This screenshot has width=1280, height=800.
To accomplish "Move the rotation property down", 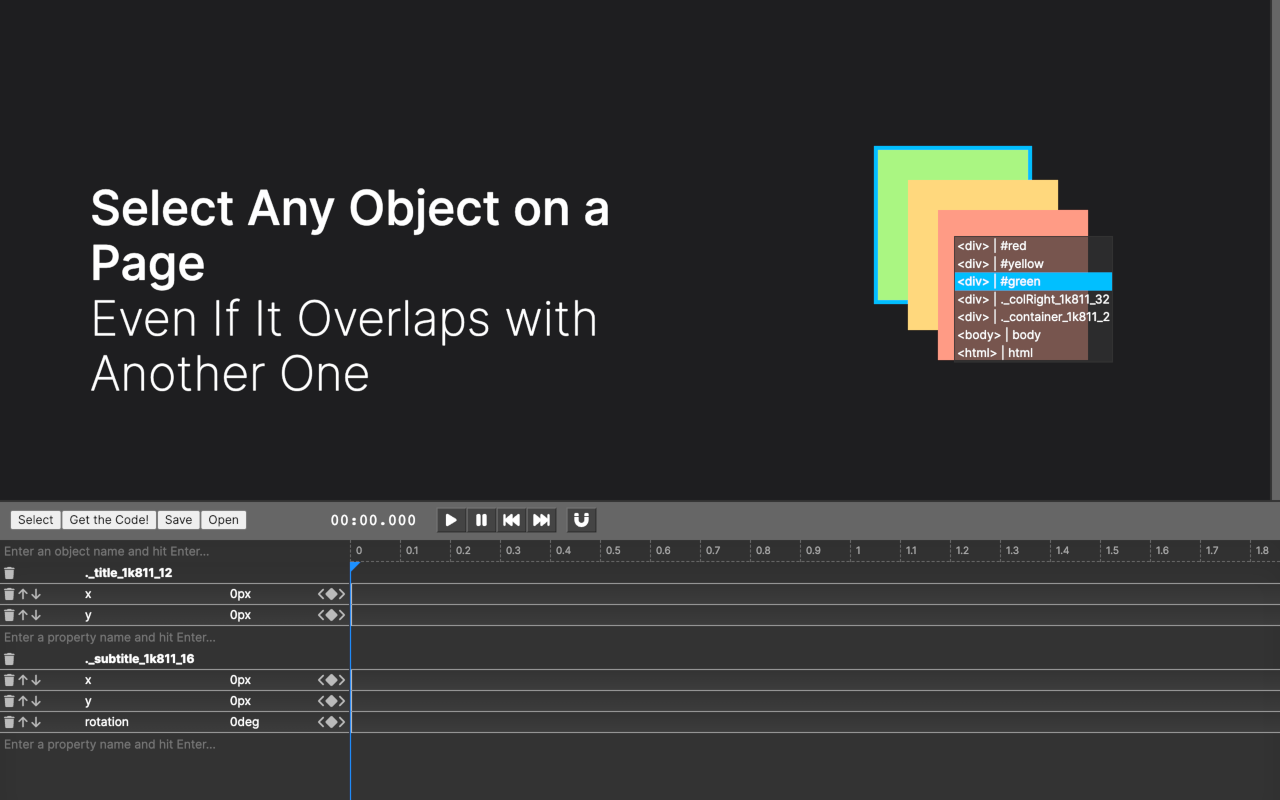I will pyautogui.click(x=36, y=722).
